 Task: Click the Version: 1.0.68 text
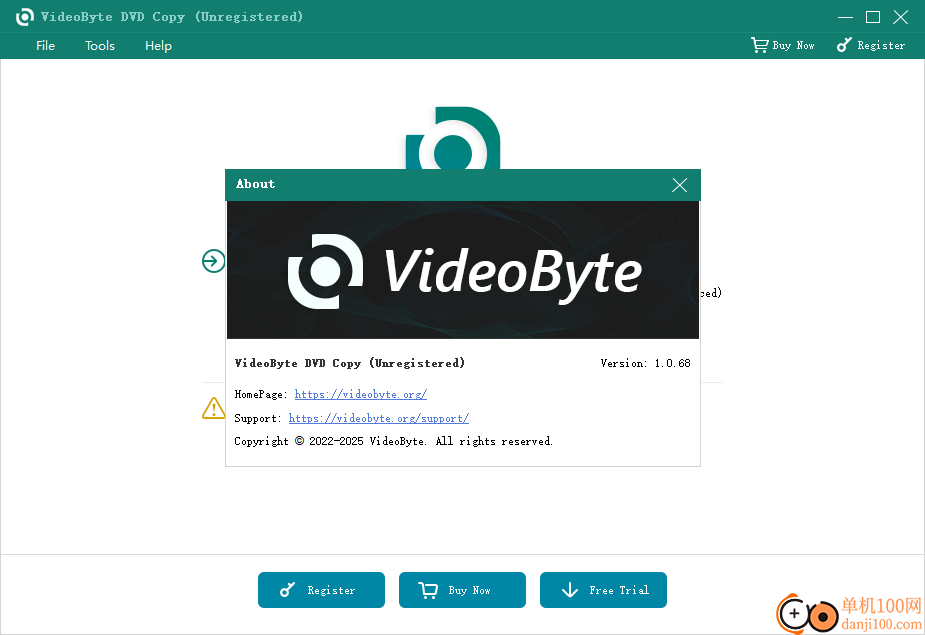(645, 363)
